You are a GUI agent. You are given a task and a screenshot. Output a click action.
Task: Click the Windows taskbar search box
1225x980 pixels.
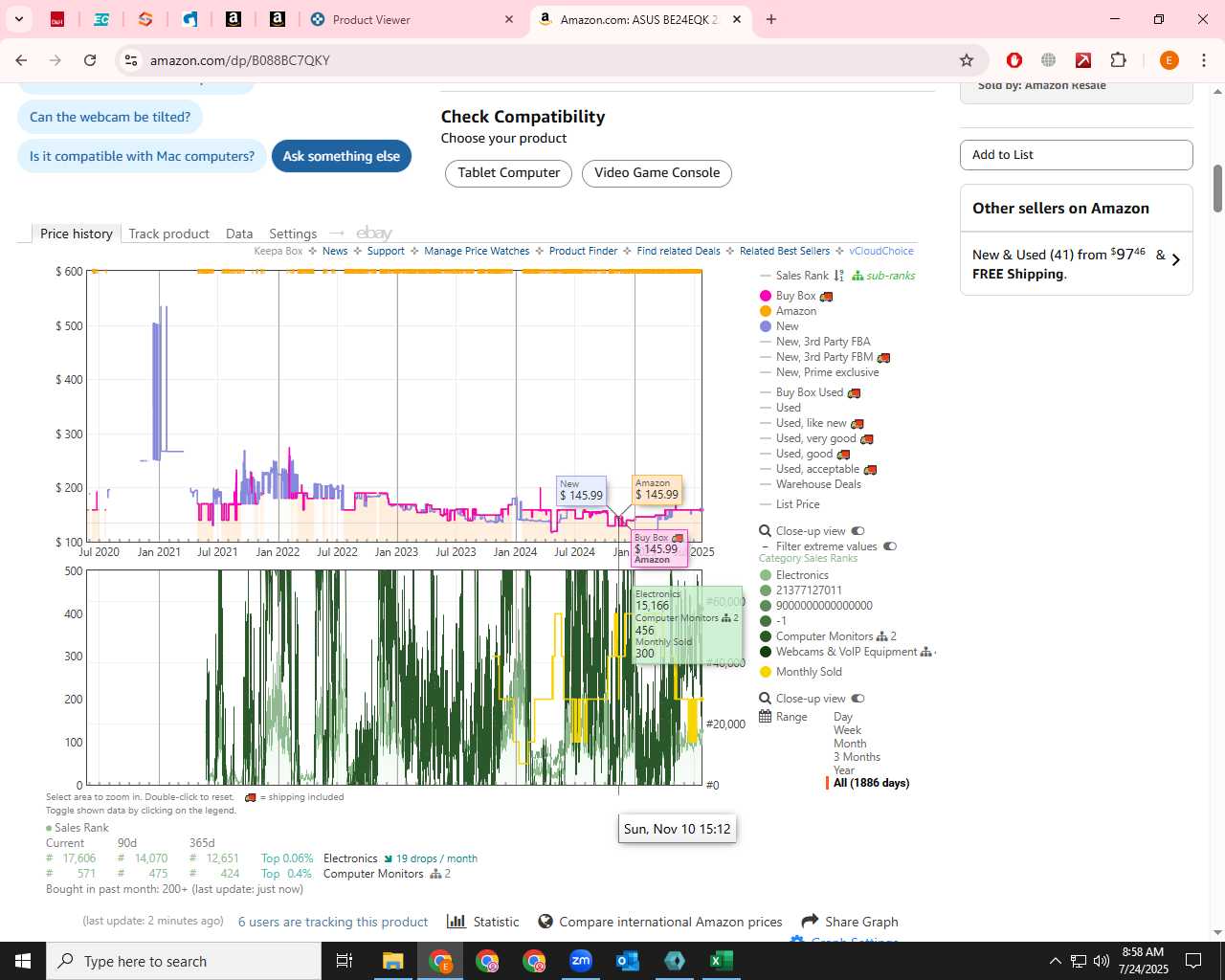[184, 961]
